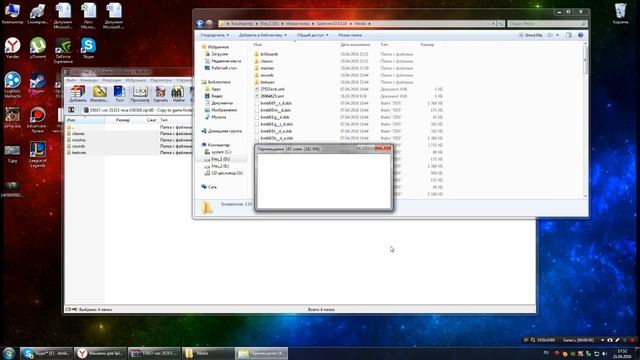The height and width of the screenshot is (360, 640).
Task: Open Добавить в библиотеку dropdown in Explorer
Action: [262, 35]
